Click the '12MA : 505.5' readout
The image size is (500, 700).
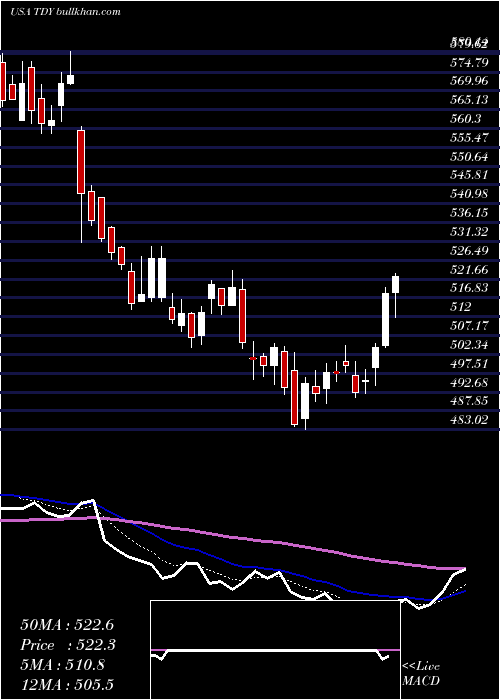pyautogui.click(x=68, y=684)
